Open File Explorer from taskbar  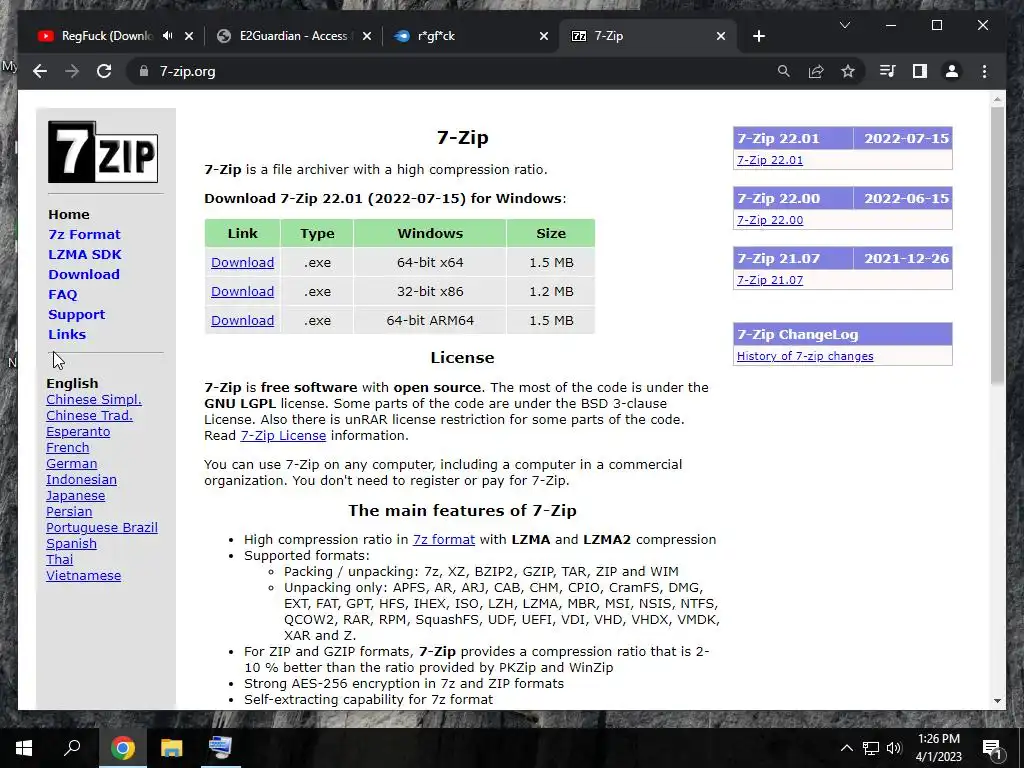tap(171, 748)
